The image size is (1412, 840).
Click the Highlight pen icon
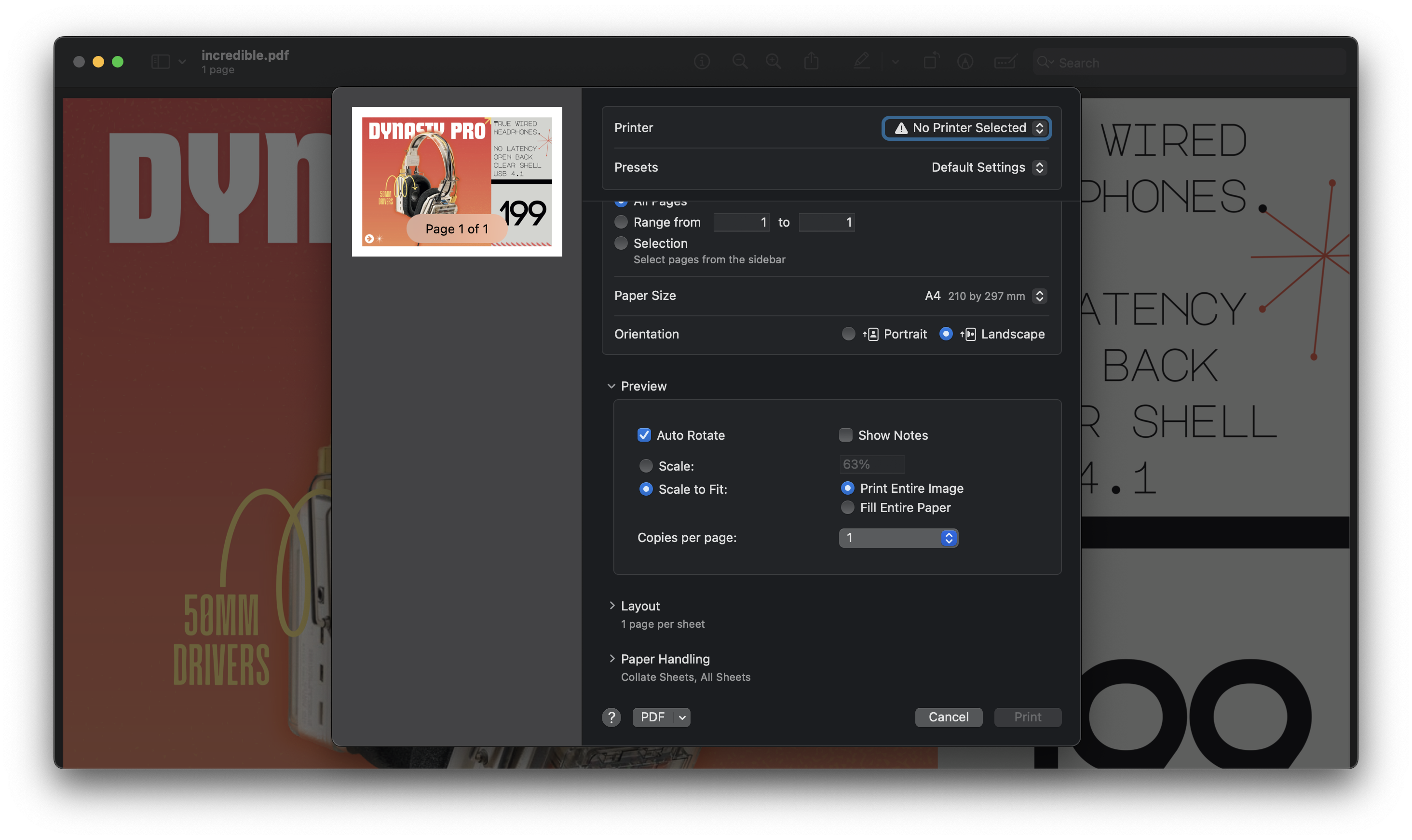(861, 61)
